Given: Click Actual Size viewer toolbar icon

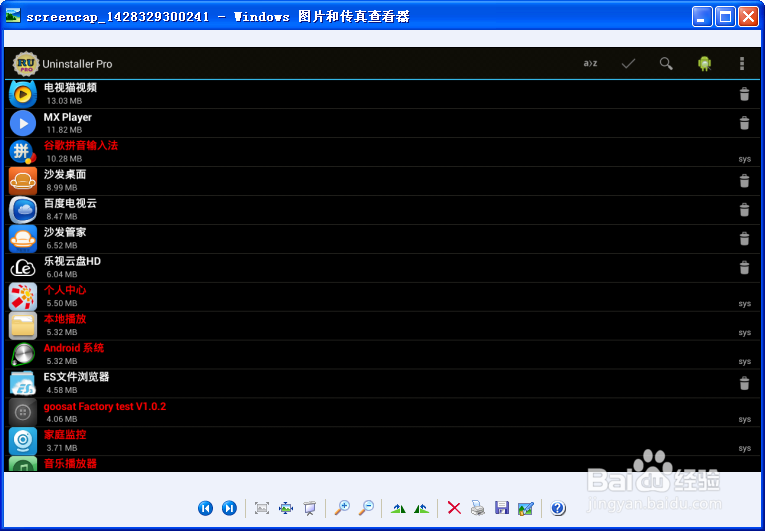Looking at the screenshot, I should [x=286, y=508].
